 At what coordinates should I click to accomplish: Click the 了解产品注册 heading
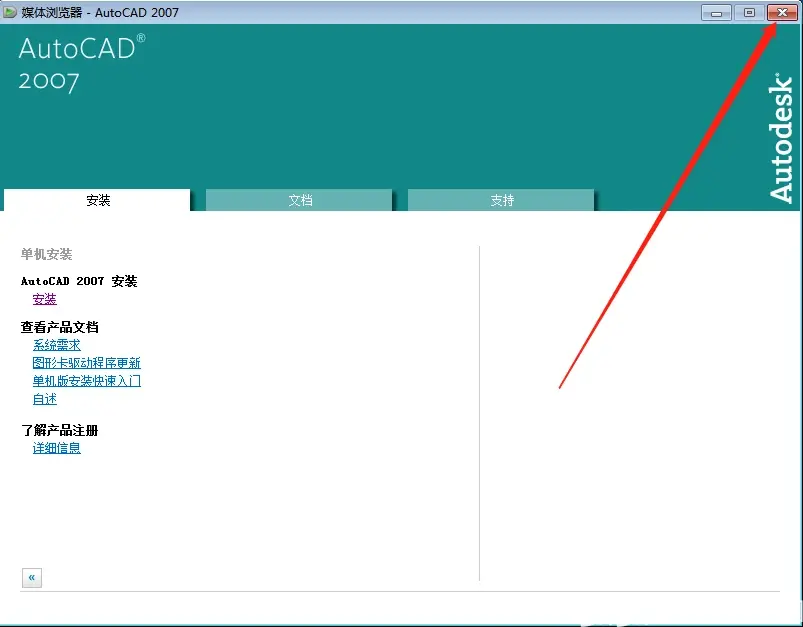[x=59, y=430]
